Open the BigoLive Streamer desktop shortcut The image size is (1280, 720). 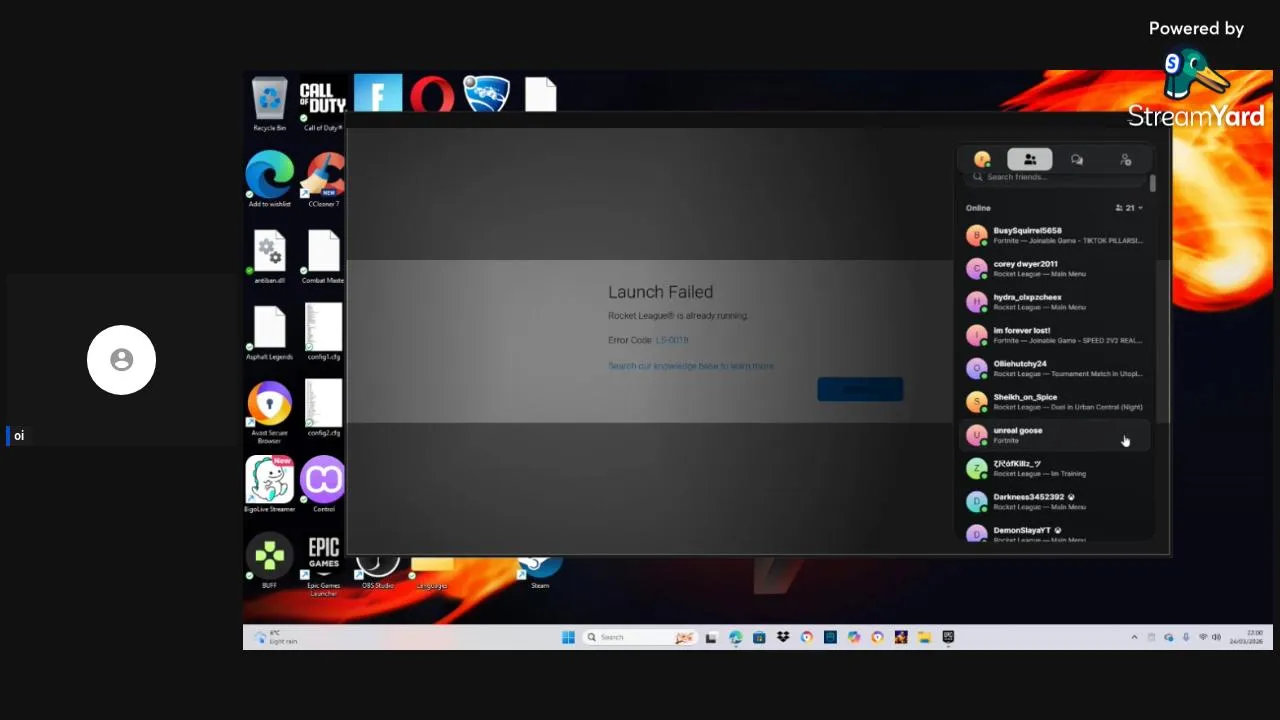pos(269,485)
